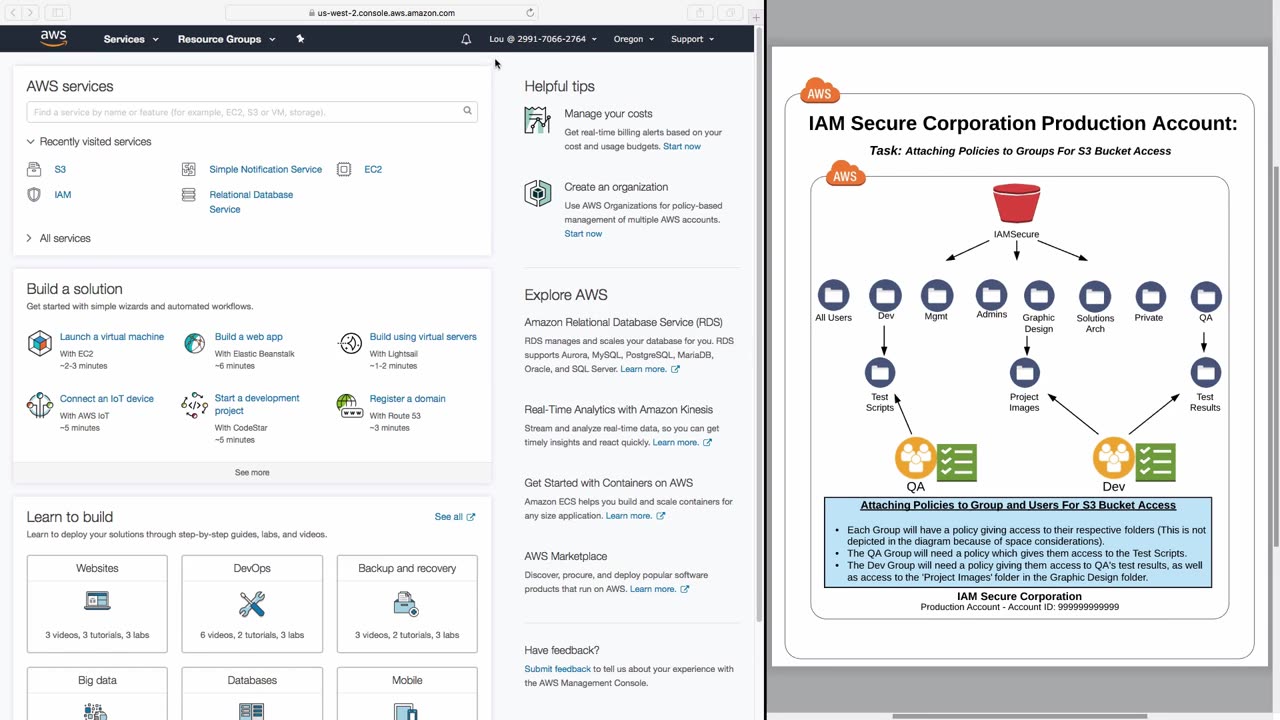Open the S3 service link
Viewport: 1280px width, 720px height.
click(x=60, y=170)
